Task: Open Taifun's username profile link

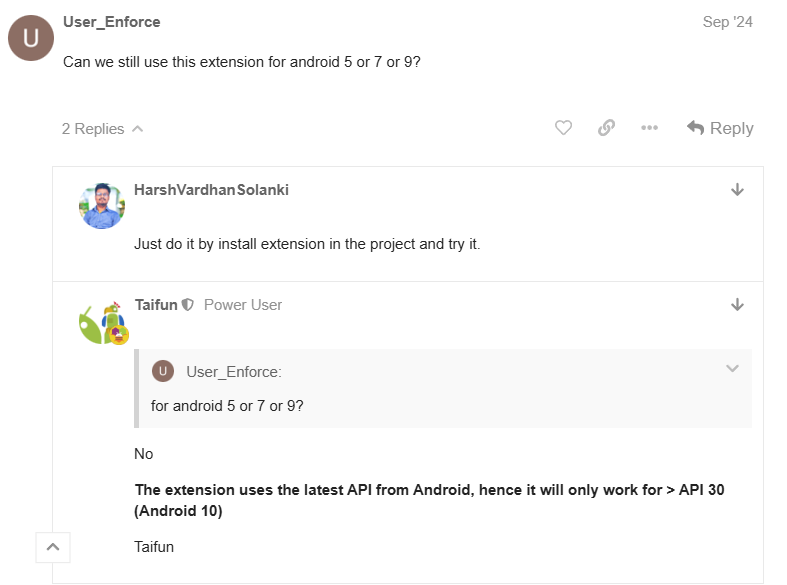Action: tap(156, 305)
